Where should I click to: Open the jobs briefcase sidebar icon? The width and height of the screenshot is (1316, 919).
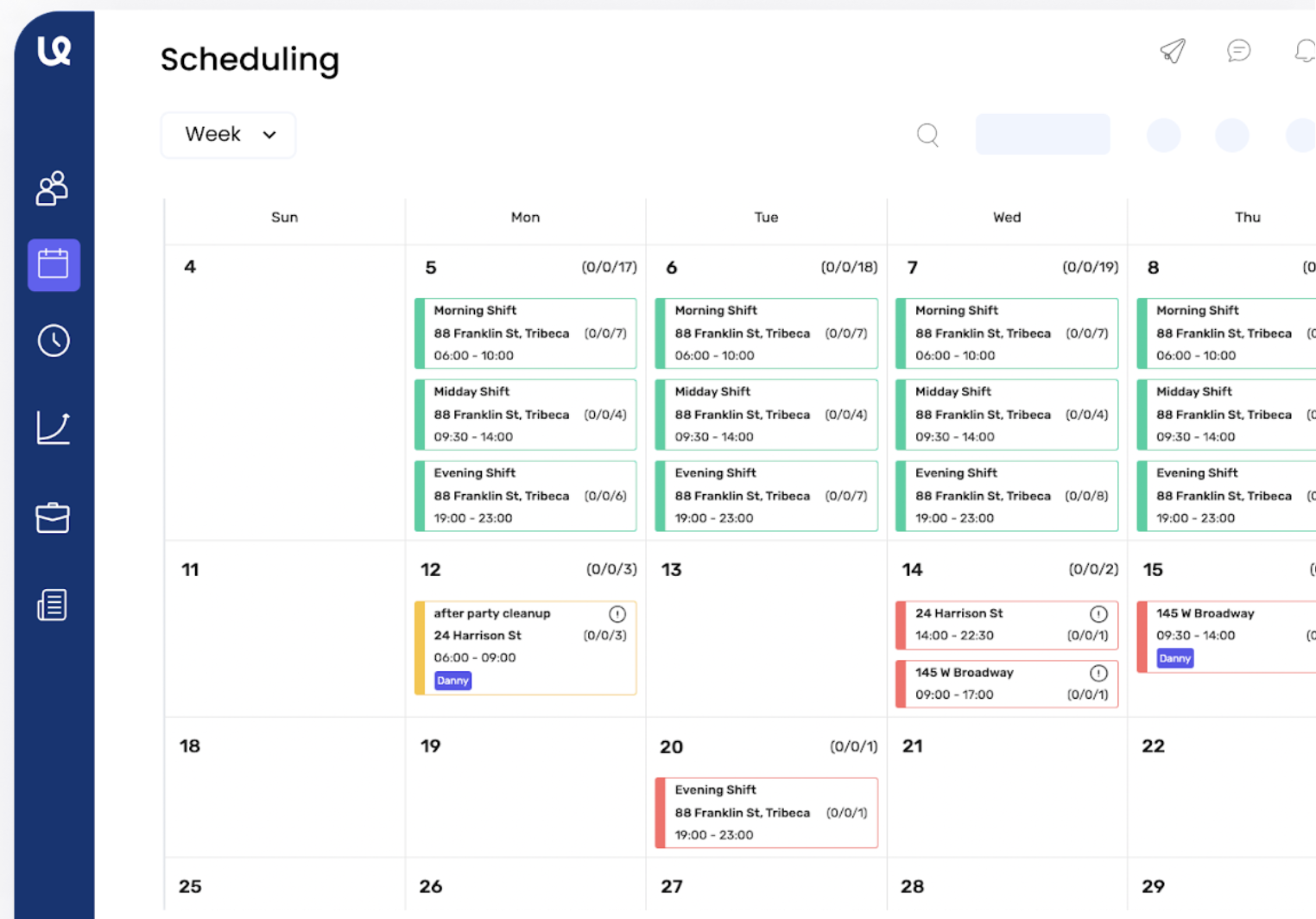52,517
